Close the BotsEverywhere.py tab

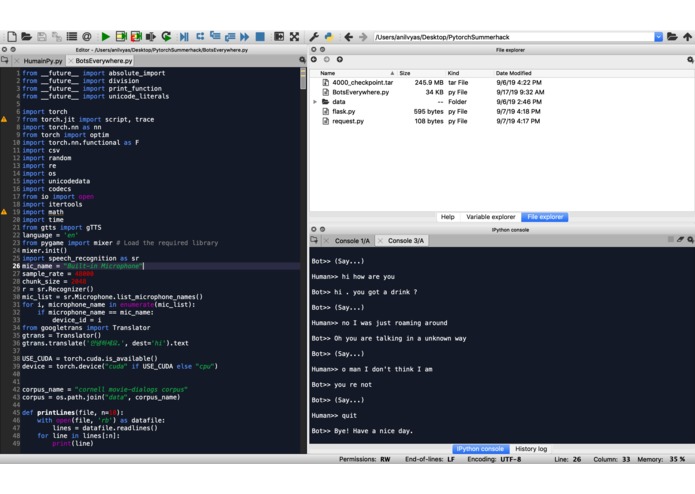coord(70,61)
